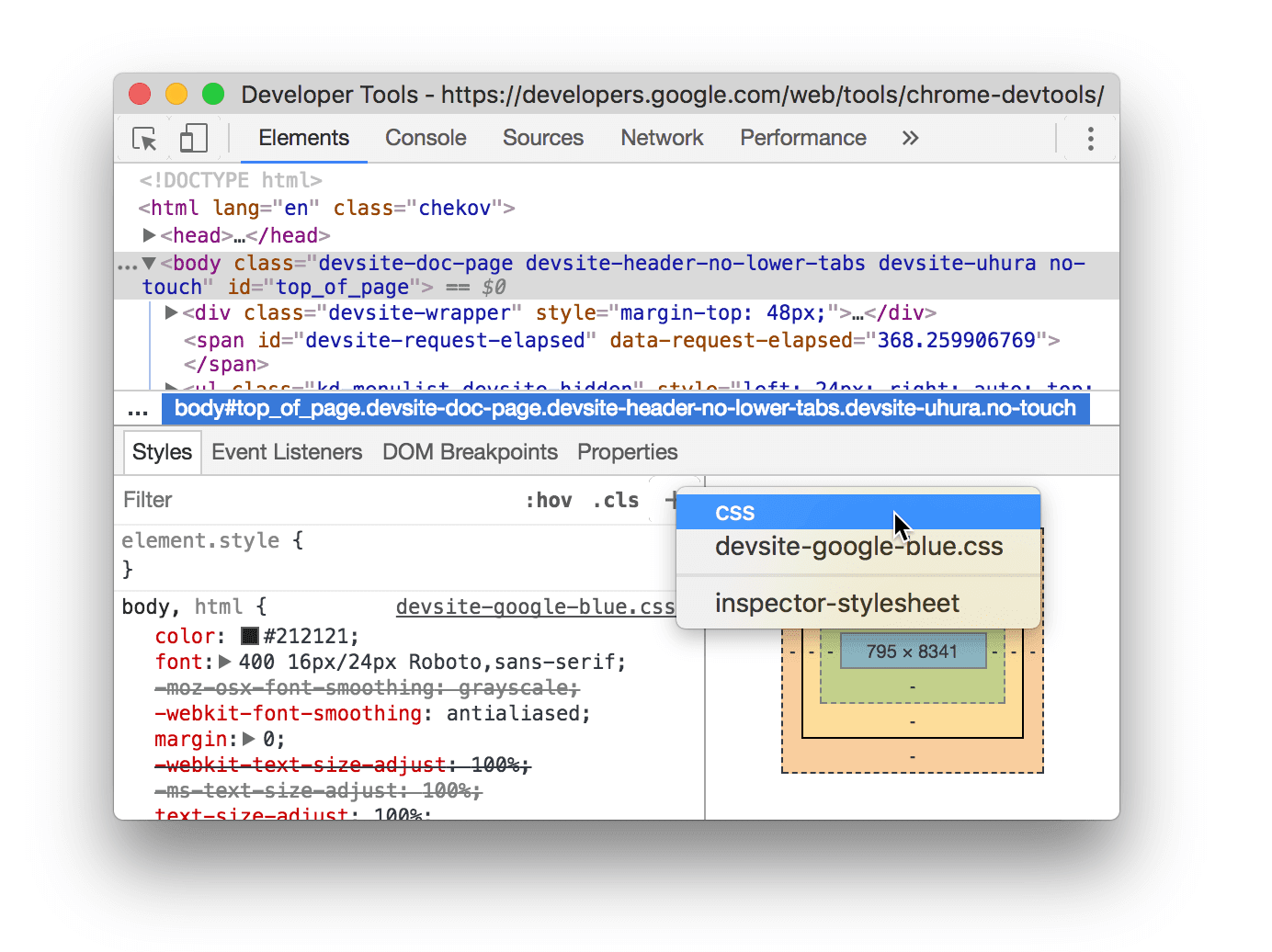Toggle class editing with .cls

coord(615,500)
